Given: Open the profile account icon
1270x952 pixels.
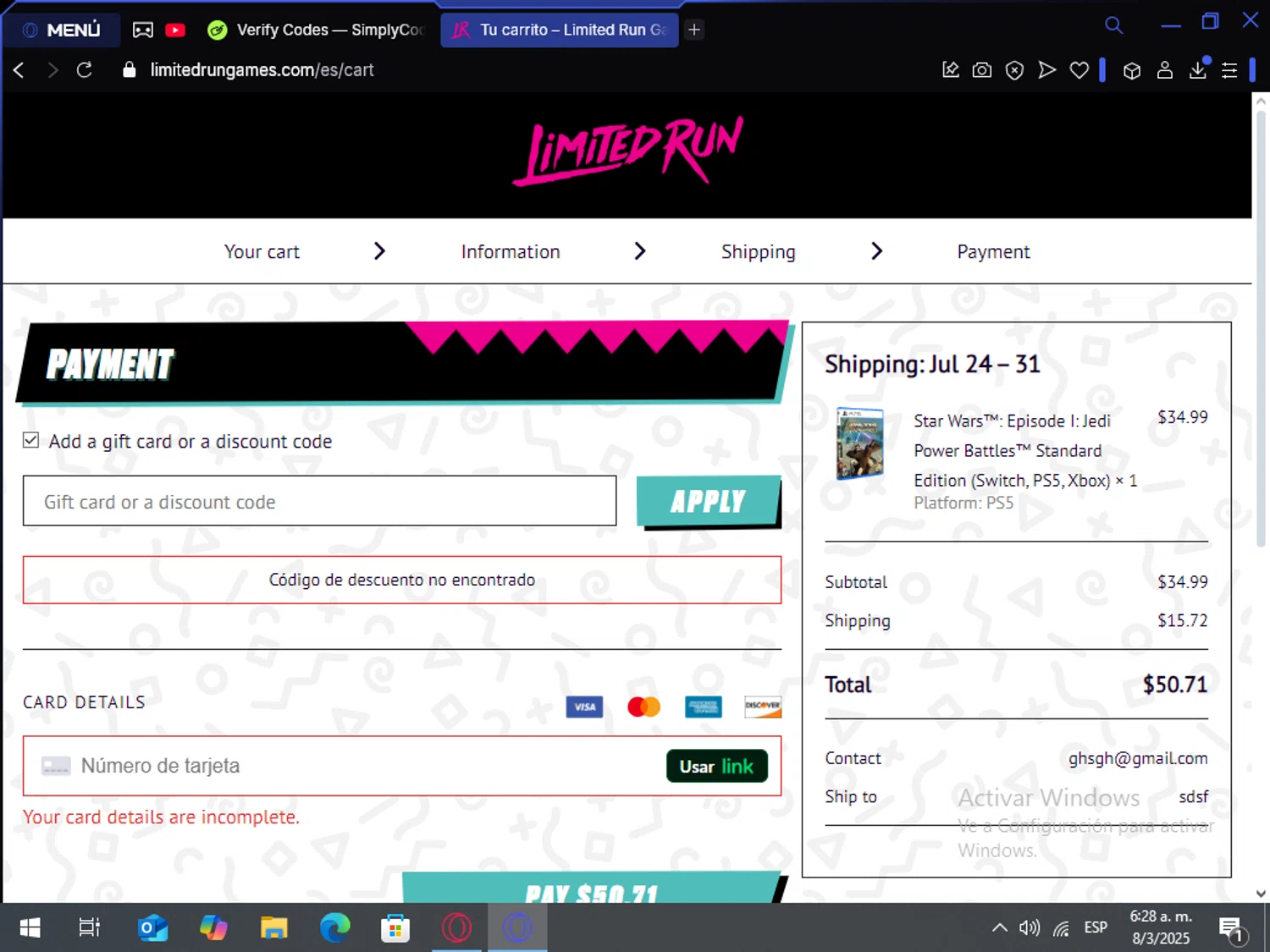Looking at the screenshot, I should 1165,70.
